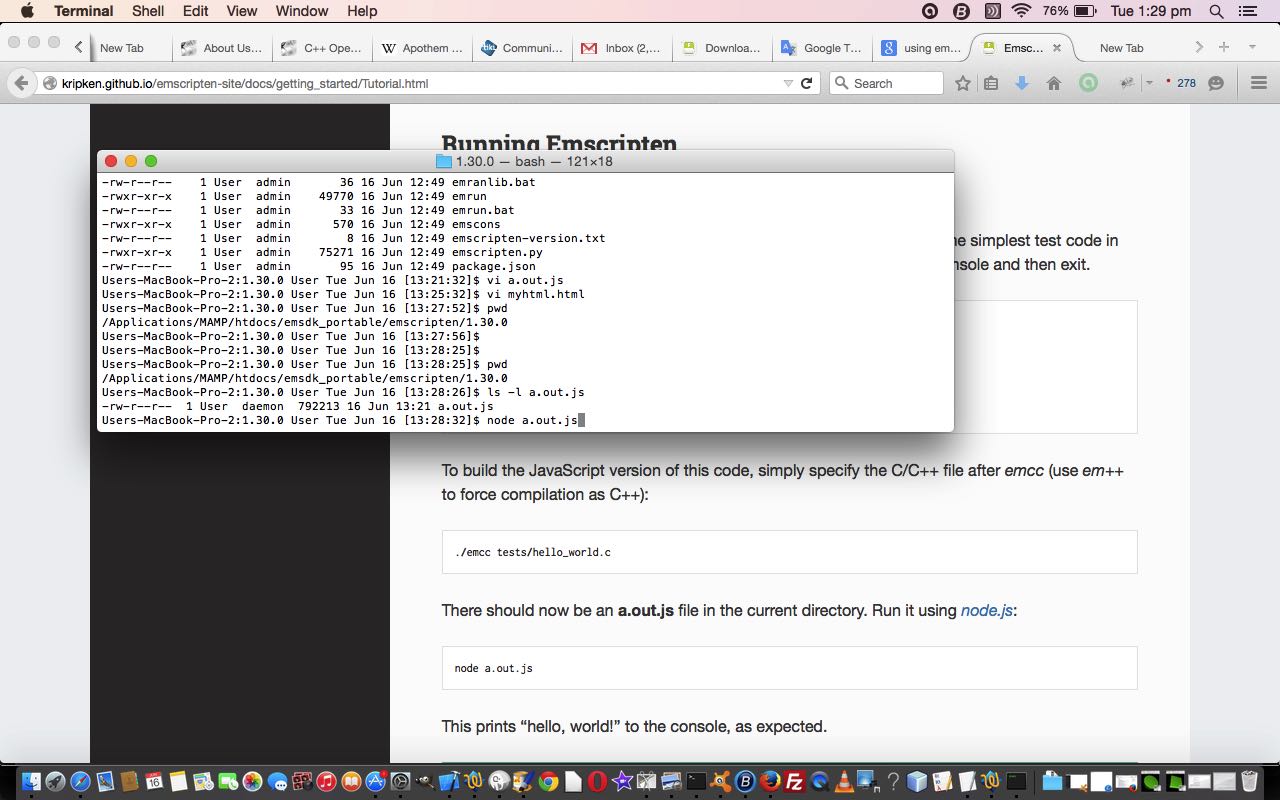Click the 'node a.out.js' code box on webpage
The height and width of the screenshot is (800, 1280).
pyautogui.click(x=789, y=668)
